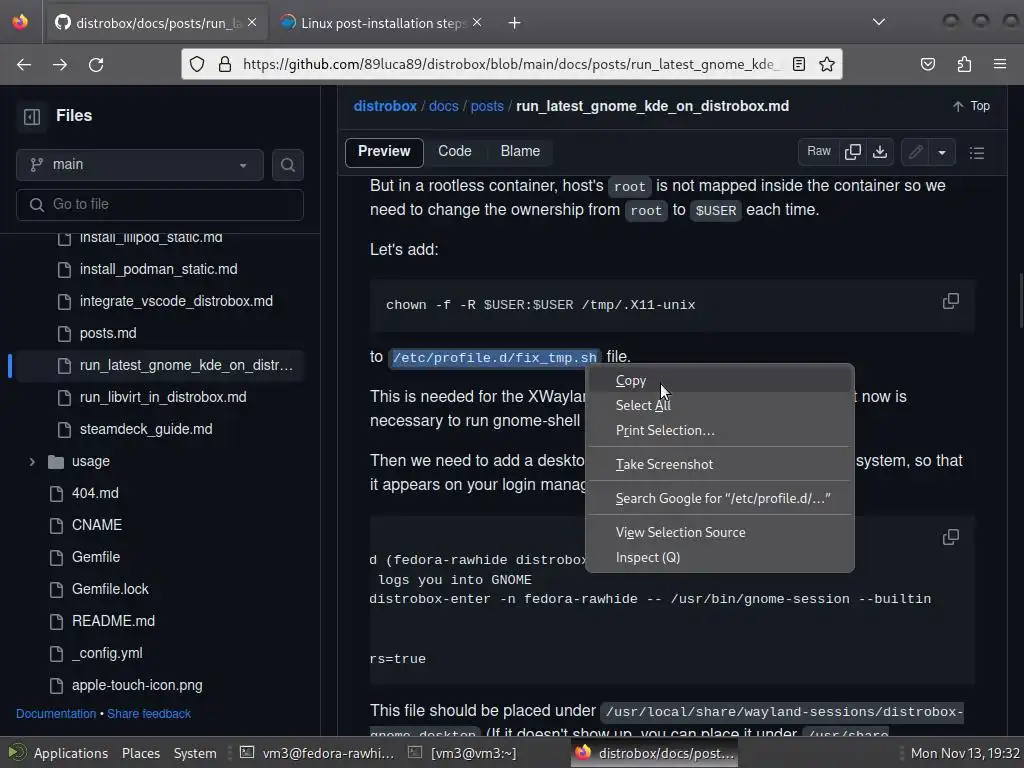This screenshot has height=768, width=1024.
Task: Open Raw file view
Action: click(x=819, y=152)
